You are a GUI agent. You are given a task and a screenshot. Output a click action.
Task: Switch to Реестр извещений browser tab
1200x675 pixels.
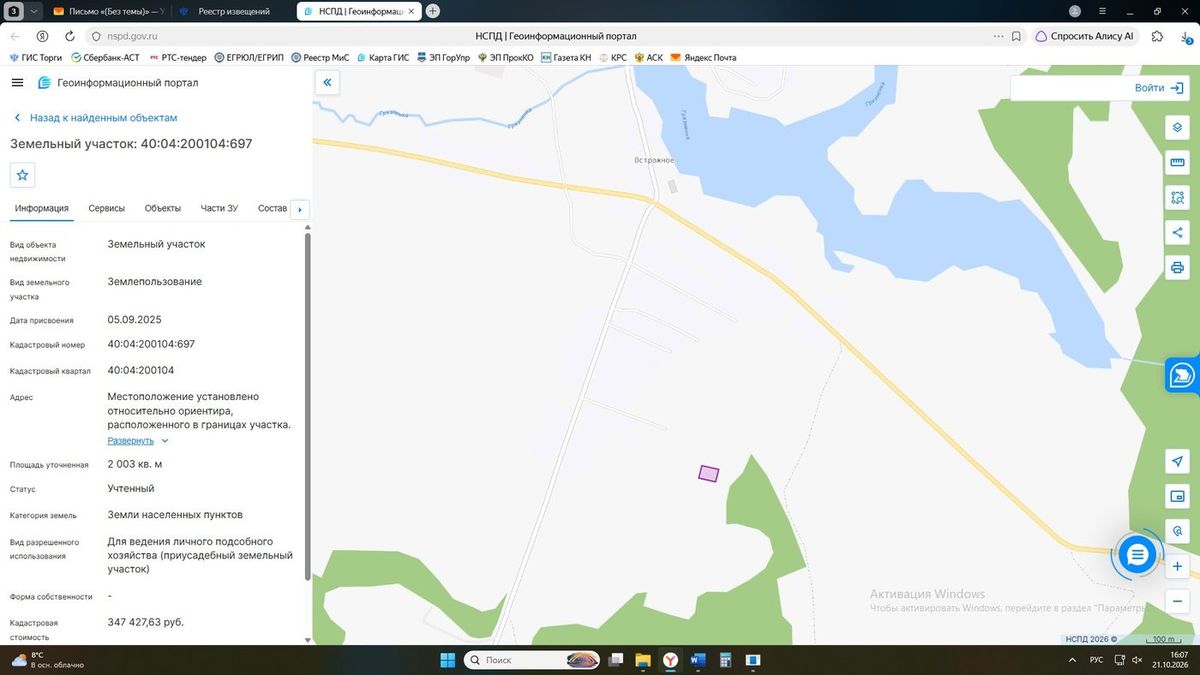[234, 11]
